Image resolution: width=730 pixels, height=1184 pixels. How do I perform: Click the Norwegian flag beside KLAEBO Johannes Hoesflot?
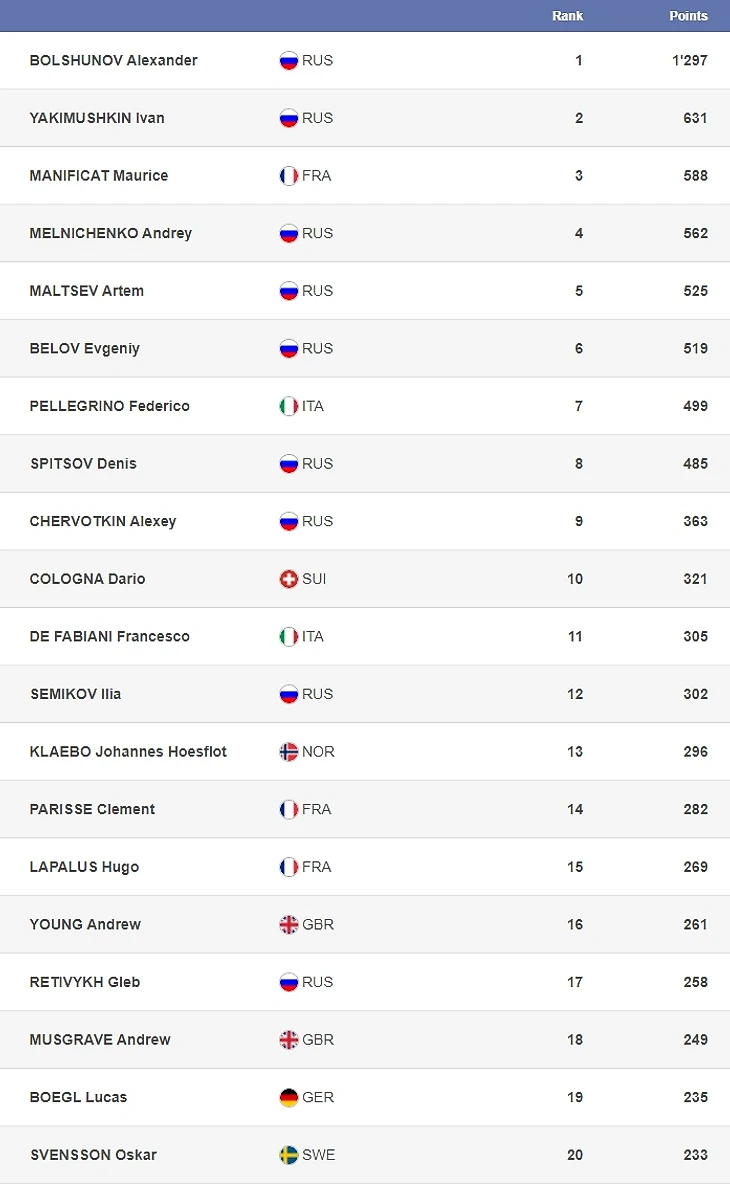pyautogui.click(x=289, y=752)
